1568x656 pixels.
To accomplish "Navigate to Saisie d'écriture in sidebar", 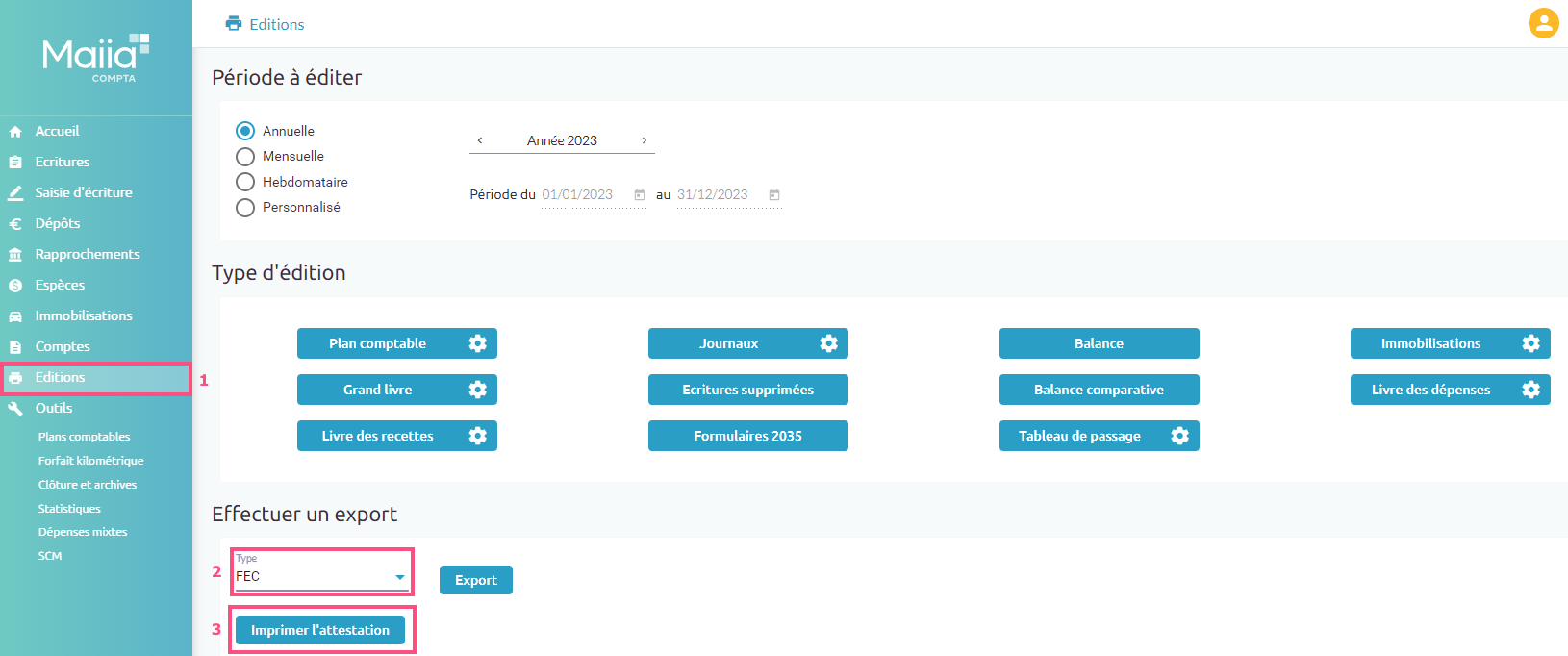I will (84, 192).
